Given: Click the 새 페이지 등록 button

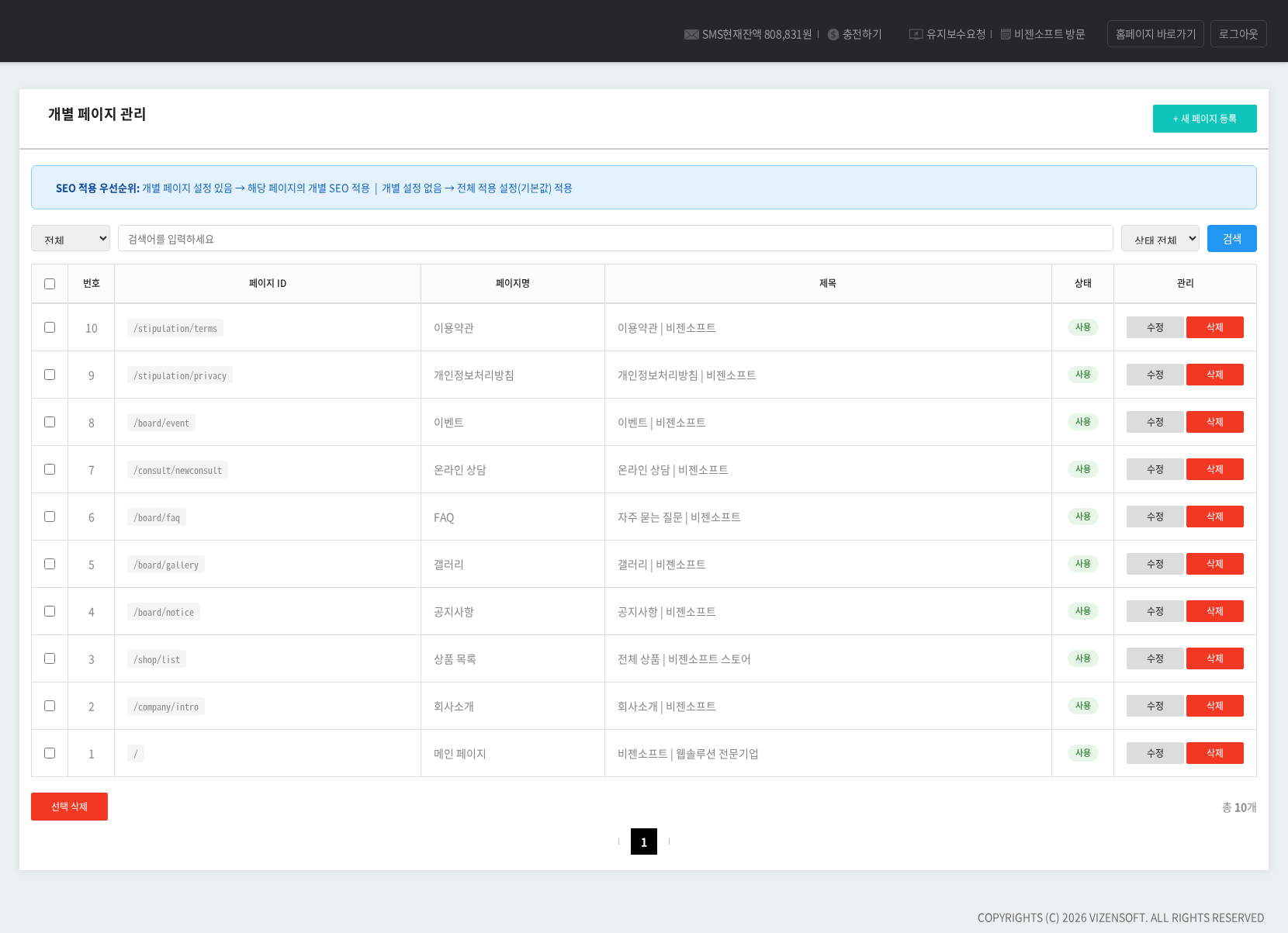Looking at the screenshot, I should (x=1204, y=119).
